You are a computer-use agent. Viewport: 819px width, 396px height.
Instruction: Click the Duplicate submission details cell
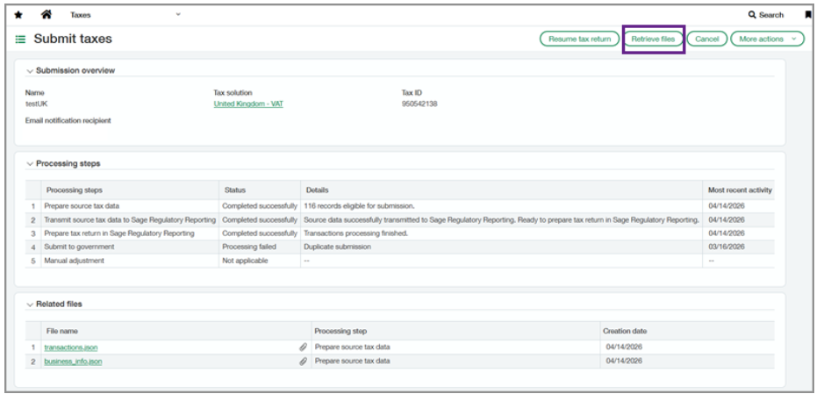click(x=501, y=247)
